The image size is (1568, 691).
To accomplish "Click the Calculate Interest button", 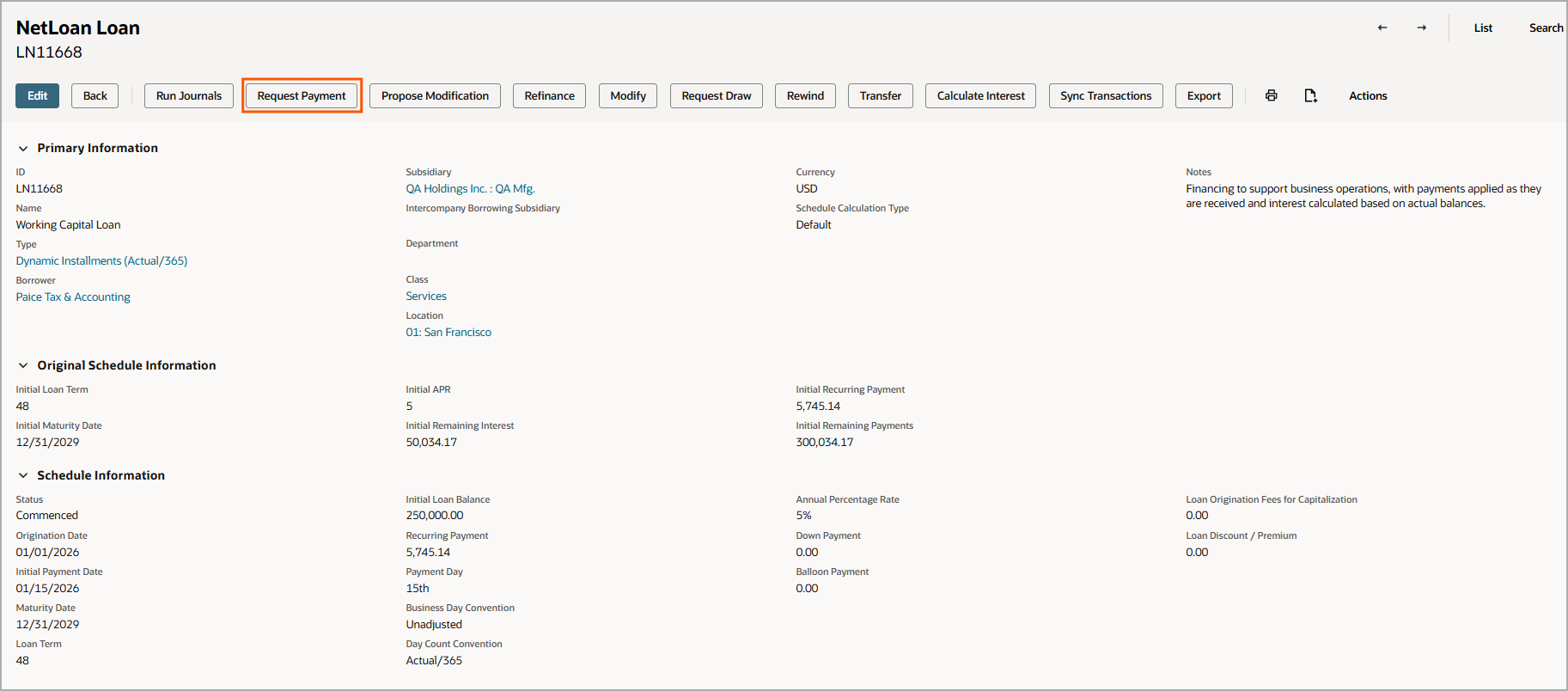I will coord(980,95).
